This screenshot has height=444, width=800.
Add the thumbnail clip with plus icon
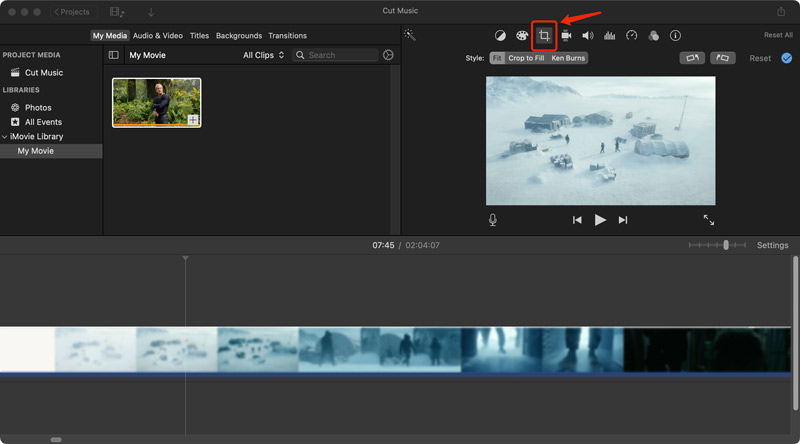(193, 120)
